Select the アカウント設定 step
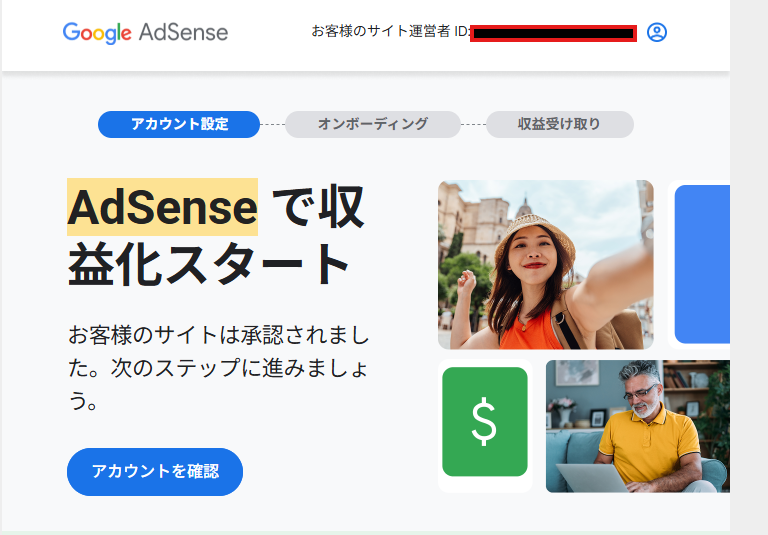The width and height of the screenshot is (768, 535). pyautogui.click(x=179, y=124)
